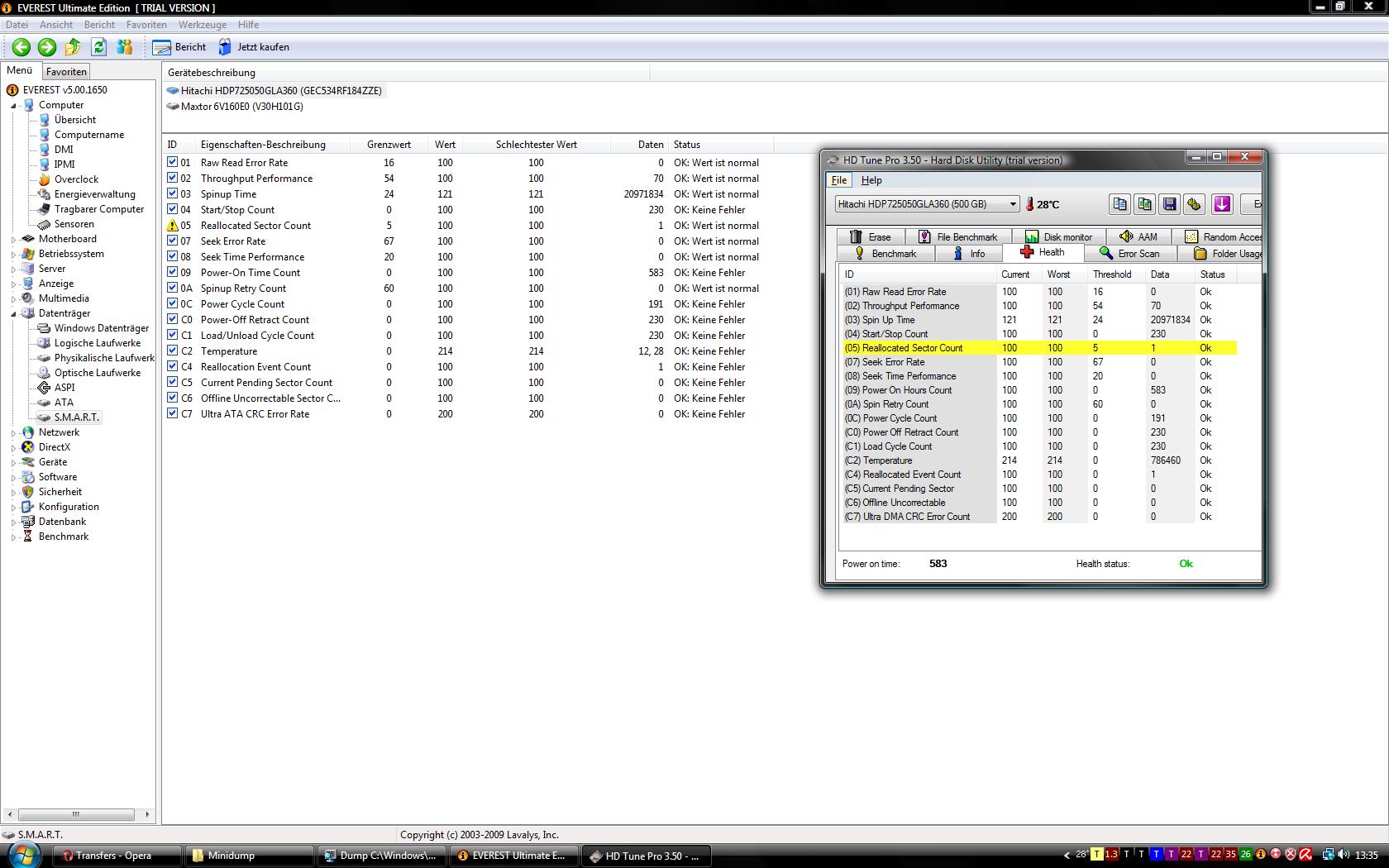This screenshot has width=1389, height=868.
Task: Toggle the Raw Read Error Rate checkbox
Action: click(173, 162)
